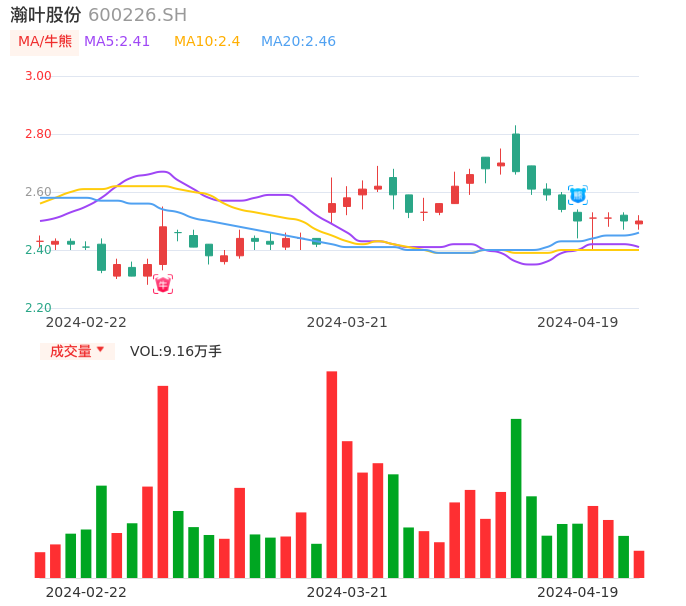This screenshot has height=606, width=686.
Task: Click the blue bear signal marker icon
Action: tap(577, 195)
